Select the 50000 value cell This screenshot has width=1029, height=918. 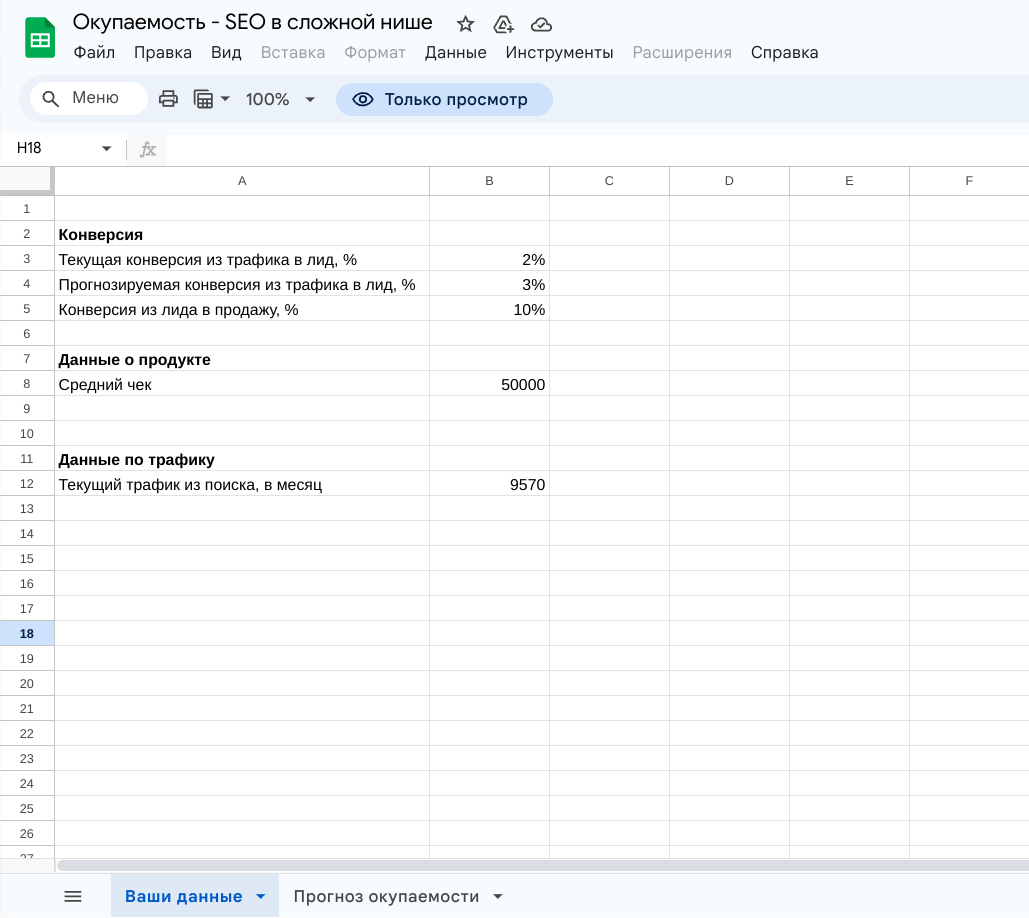tap(489, 384)
